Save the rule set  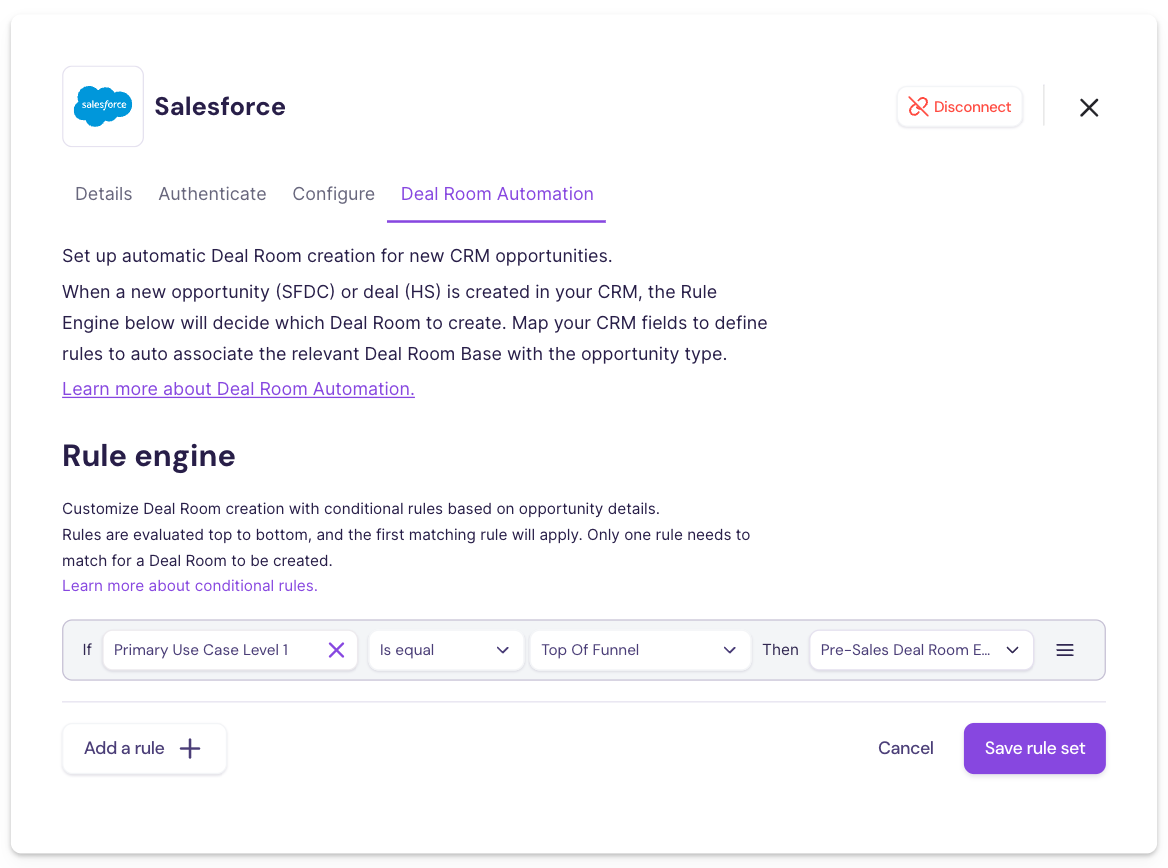(1034, 748)
